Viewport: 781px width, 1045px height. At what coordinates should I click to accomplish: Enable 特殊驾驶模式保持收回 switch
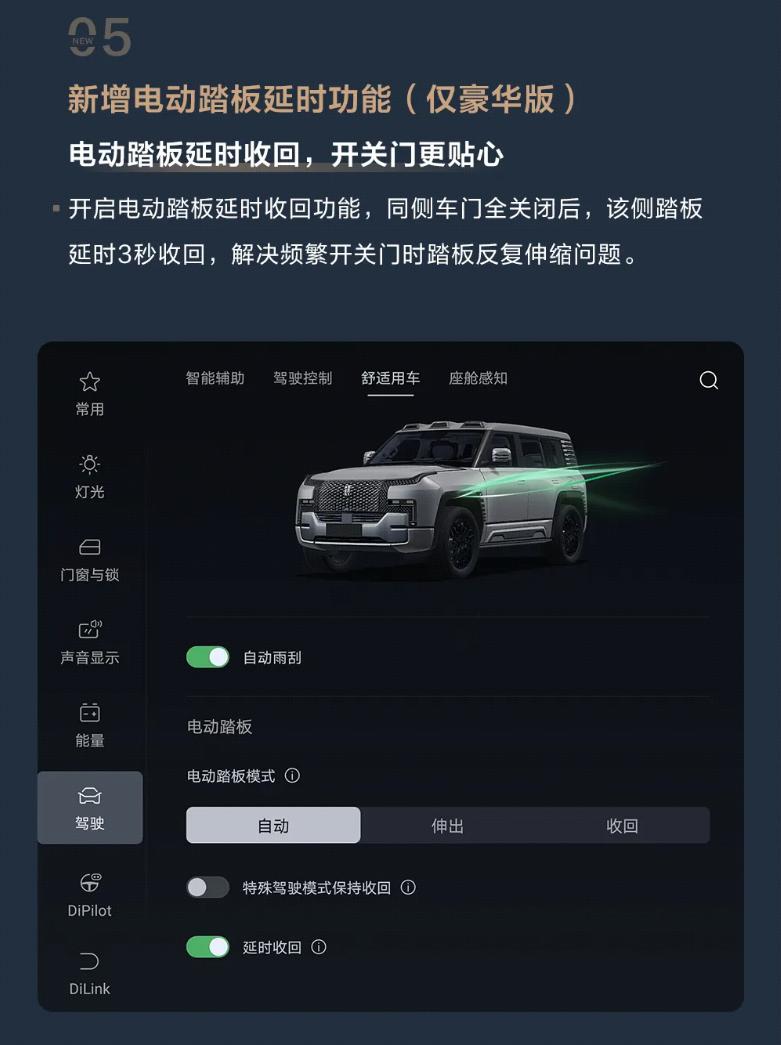[208, 887]
